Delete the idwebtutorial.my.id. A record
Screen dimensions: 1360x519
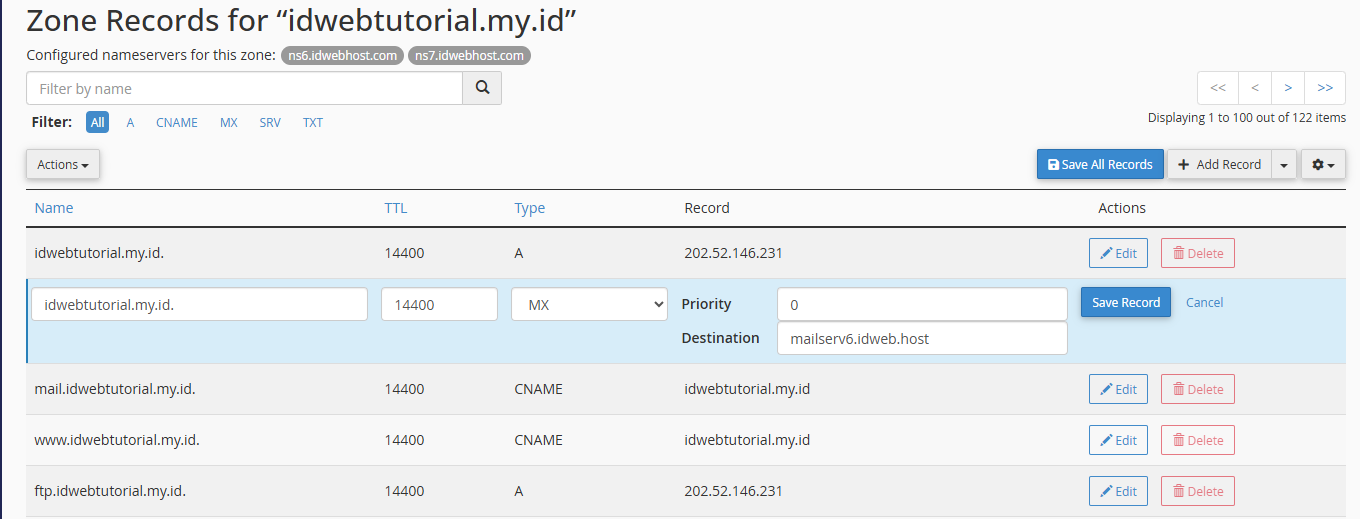pyautogui.click(x=1198, y=253)
